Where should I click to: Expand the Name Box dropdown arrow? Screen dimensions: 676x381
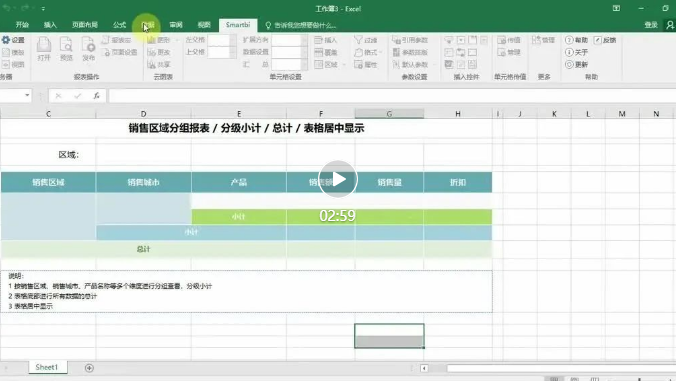pos(27,95)
